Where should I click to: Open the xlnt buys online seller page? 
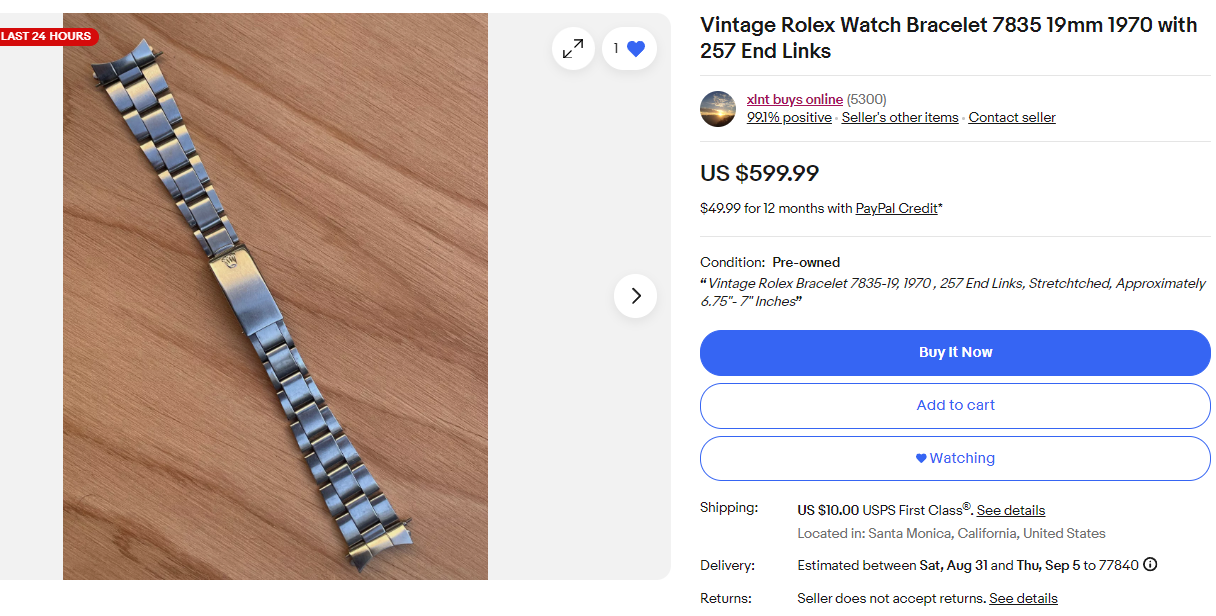794,99
